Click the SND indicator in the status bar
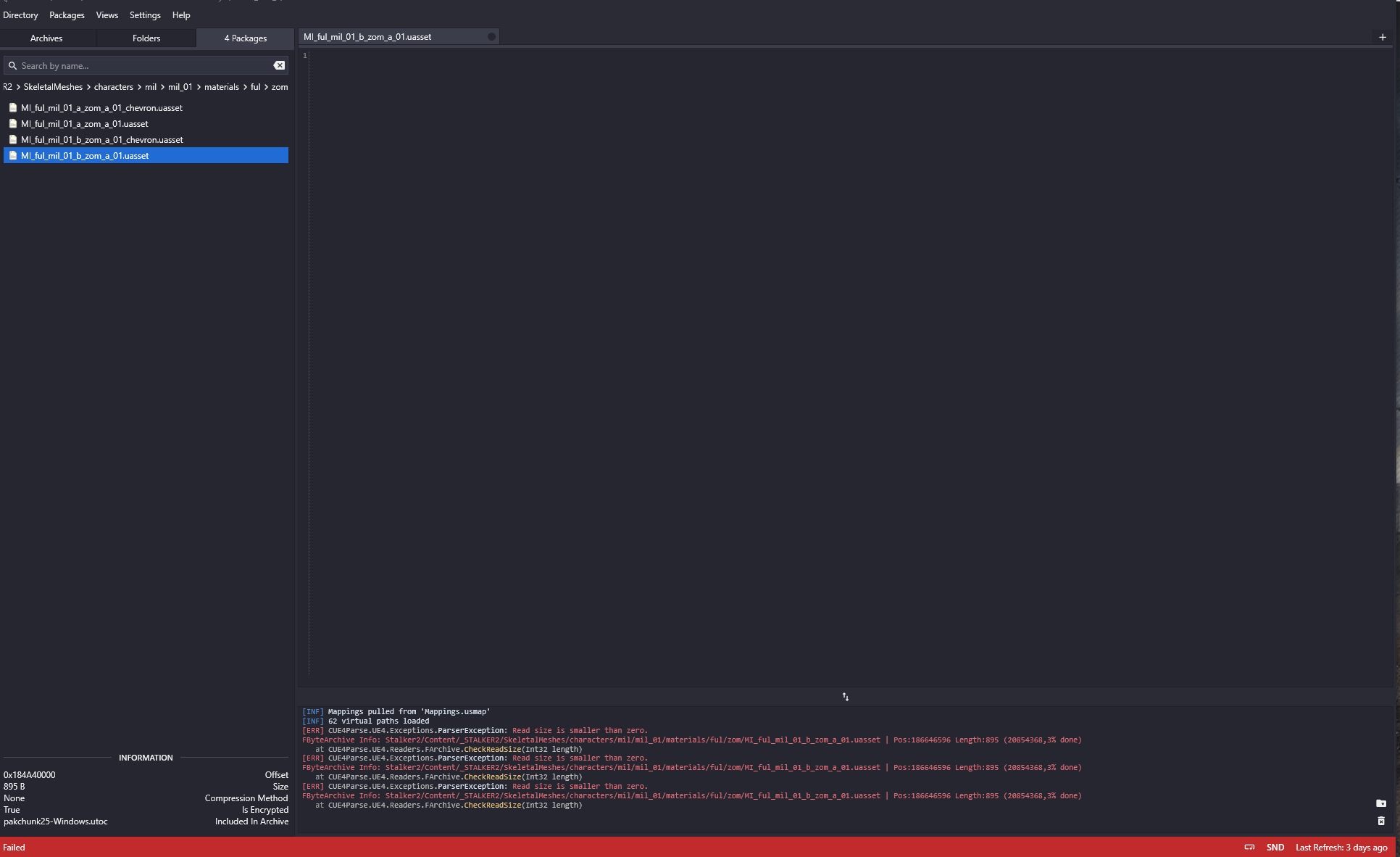 (1275, 848)
